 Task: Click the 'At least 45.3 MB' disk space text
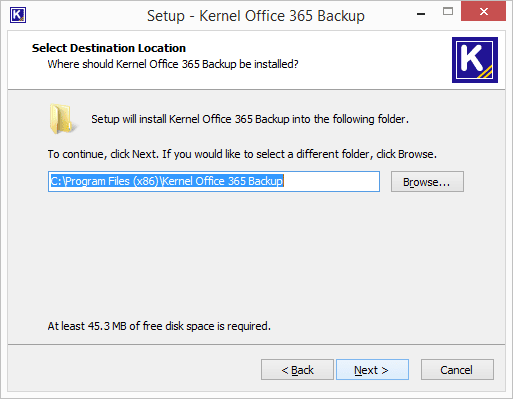[x=159, y=326]
